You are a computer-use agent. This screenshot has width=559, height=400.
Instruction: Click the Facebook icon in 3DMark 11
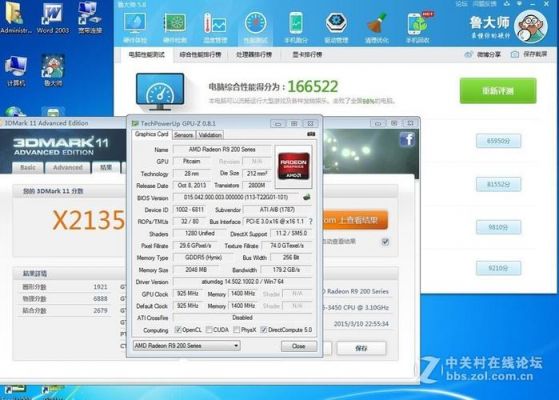point(407,139)
